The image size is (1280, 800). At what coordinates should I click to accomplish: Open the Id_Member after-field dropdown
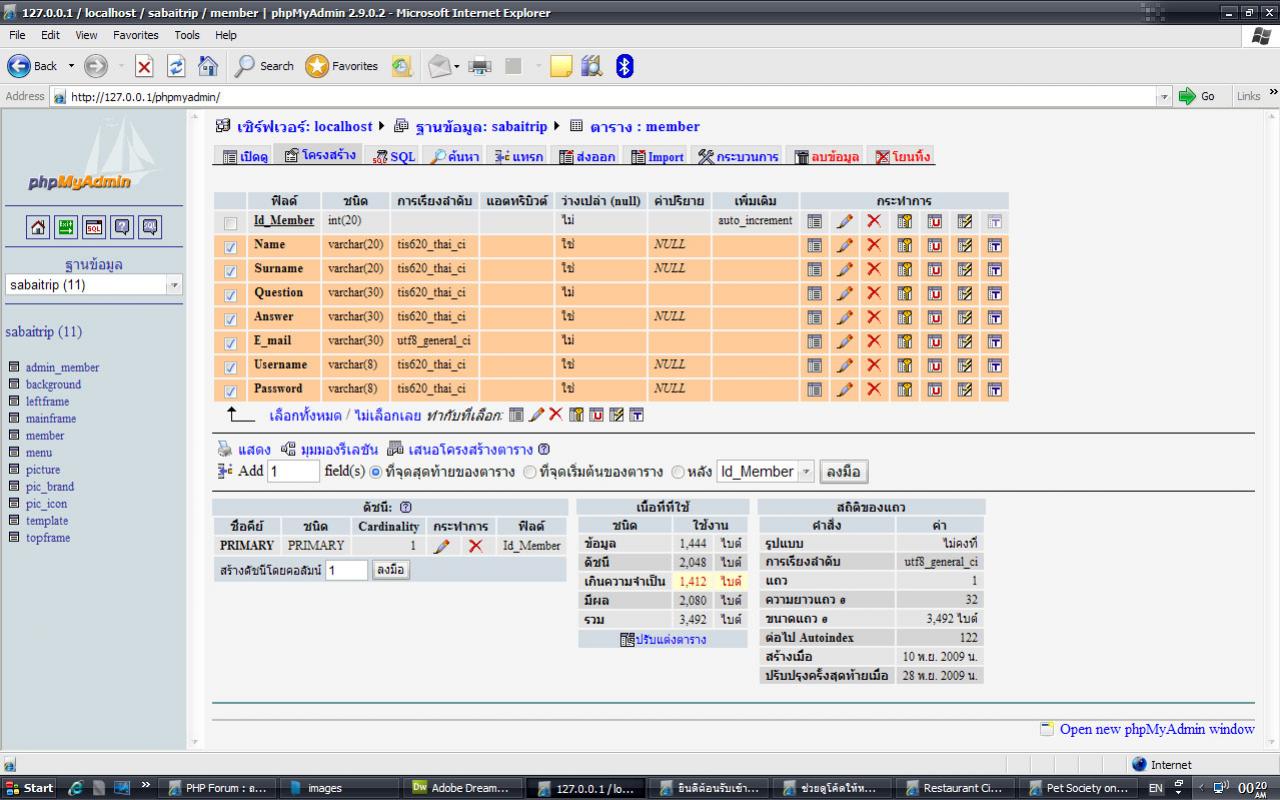[x=805, y=472]
